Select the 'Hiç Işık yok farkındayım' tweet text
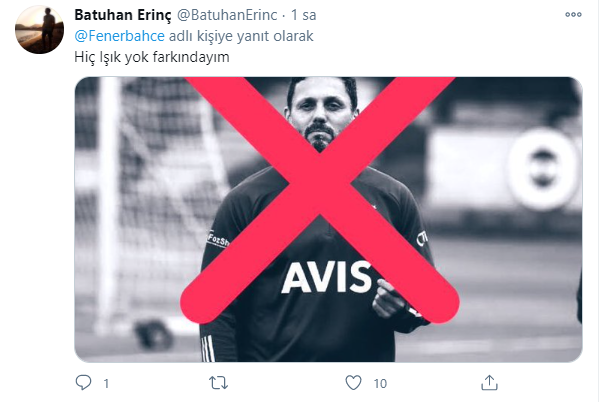Image resolution: width=605 pixels, height=402 pixels. [152, 57]
